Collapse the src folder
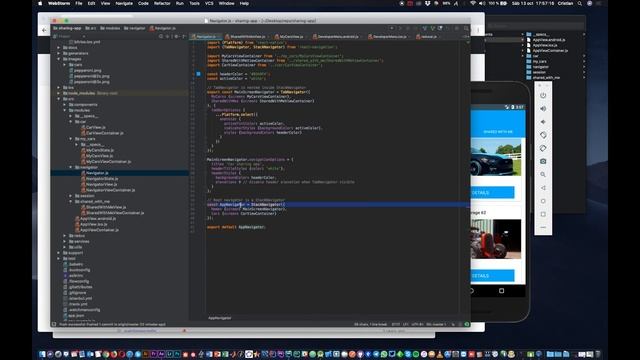The width and height of the screenshot is (640, 360). click(59, 99)
